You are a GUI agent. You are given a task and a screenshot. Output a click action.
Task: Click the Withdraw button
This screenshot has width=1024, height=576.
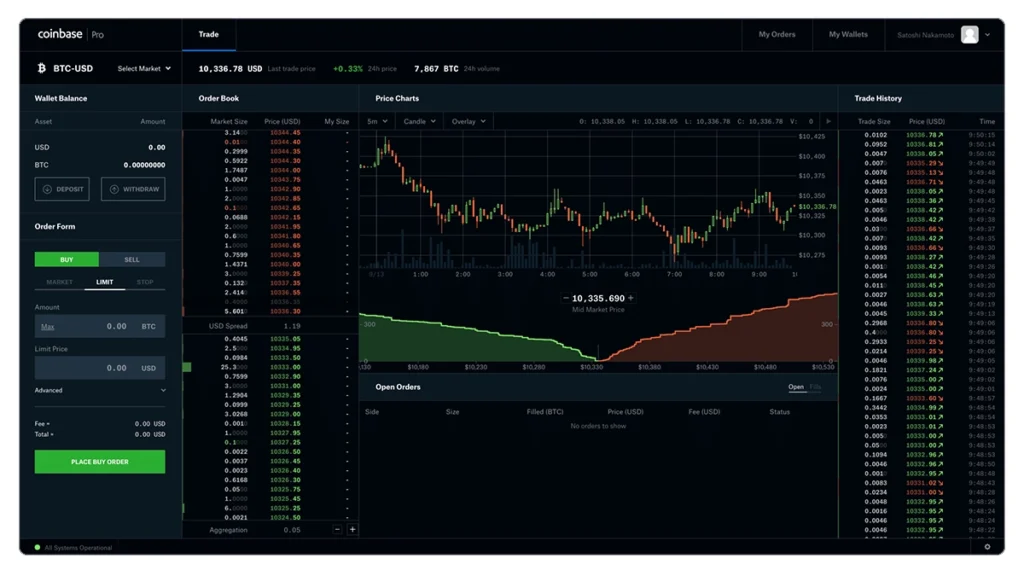click(x=133, y=189)
